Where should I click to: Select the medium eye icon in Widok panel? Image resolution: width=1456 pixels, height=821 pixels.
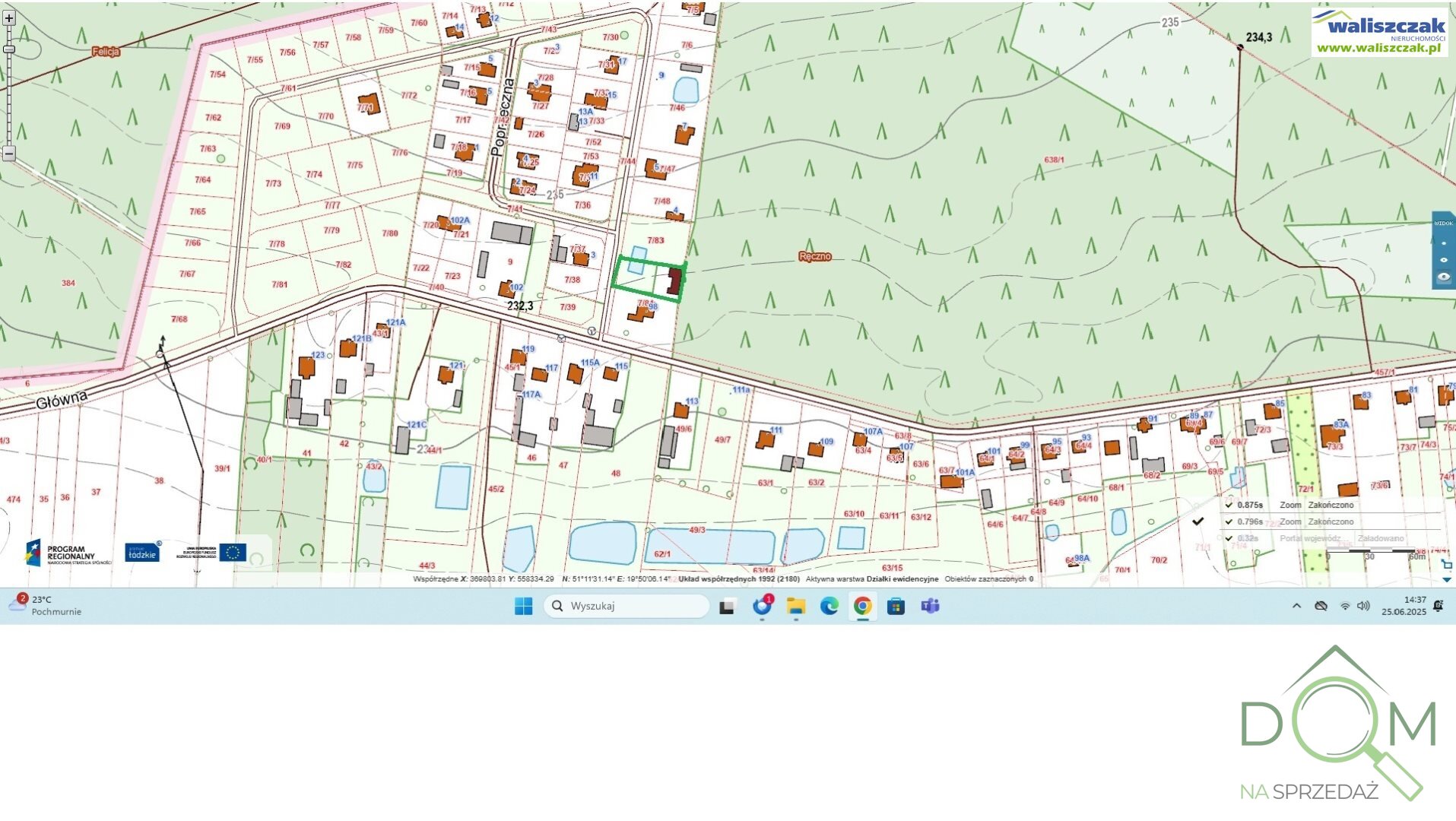1444,260
